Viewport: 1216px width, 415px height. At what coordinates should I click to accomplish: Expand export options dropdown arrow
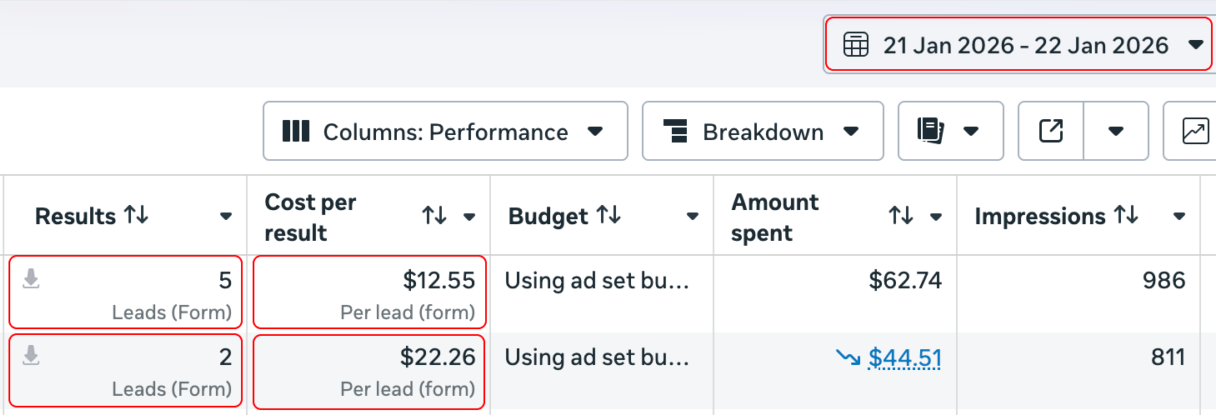pyautogui.click(x=1116, y=131)
